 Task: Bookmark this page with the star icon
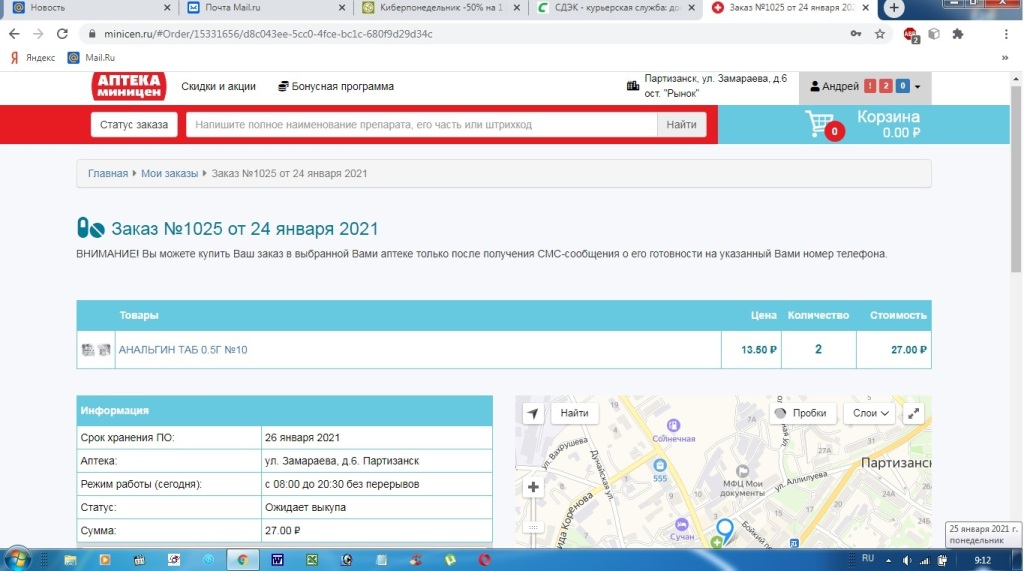[x=880, y=33]
